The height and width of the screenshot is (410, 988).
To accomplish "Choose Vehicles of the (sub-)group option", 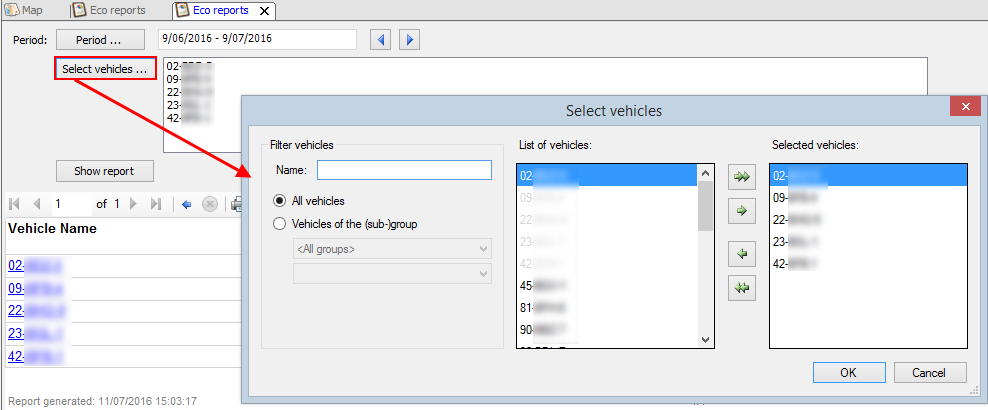I will 281,224.
